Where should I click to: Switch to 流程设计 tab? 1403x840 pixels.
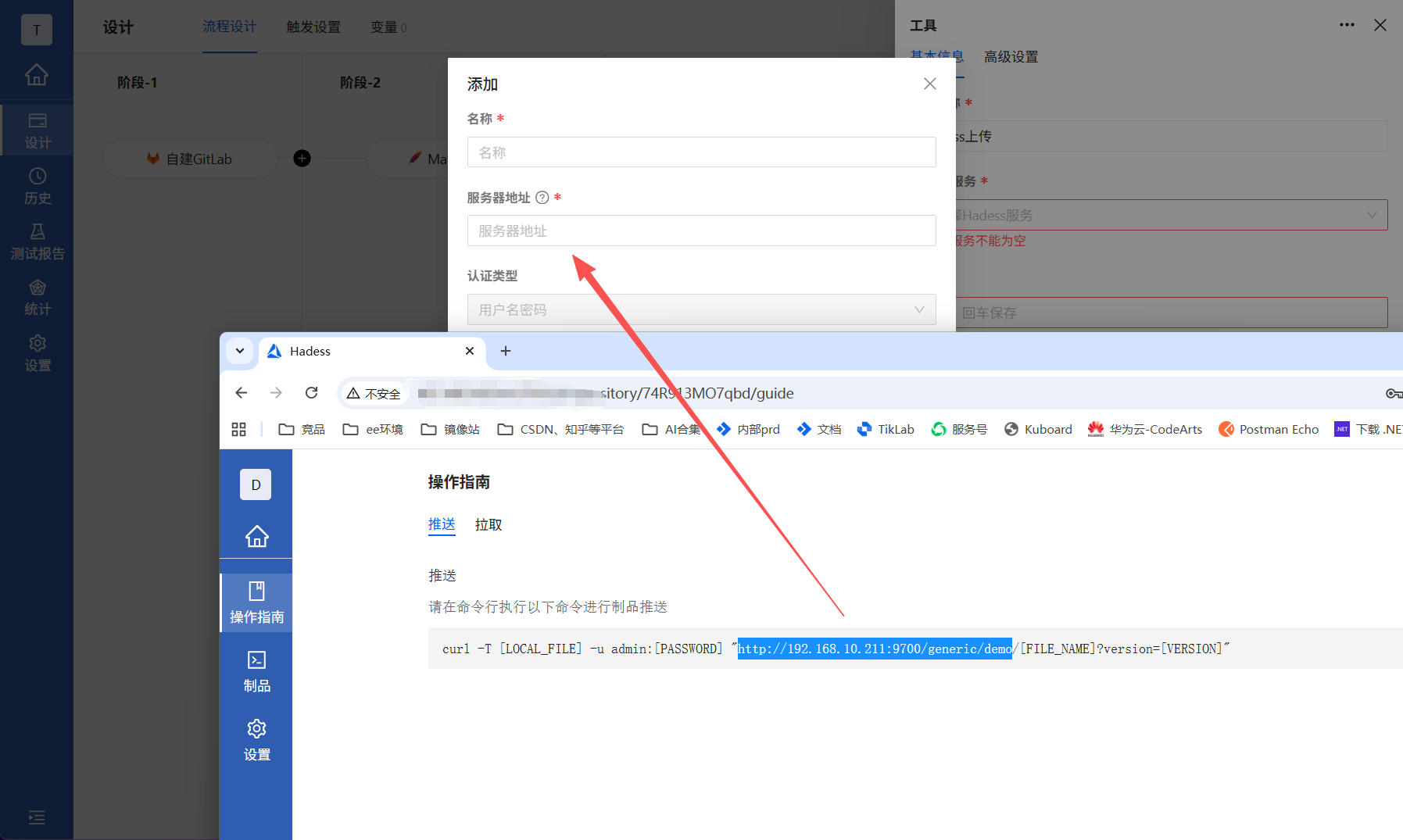pos(229,27)
